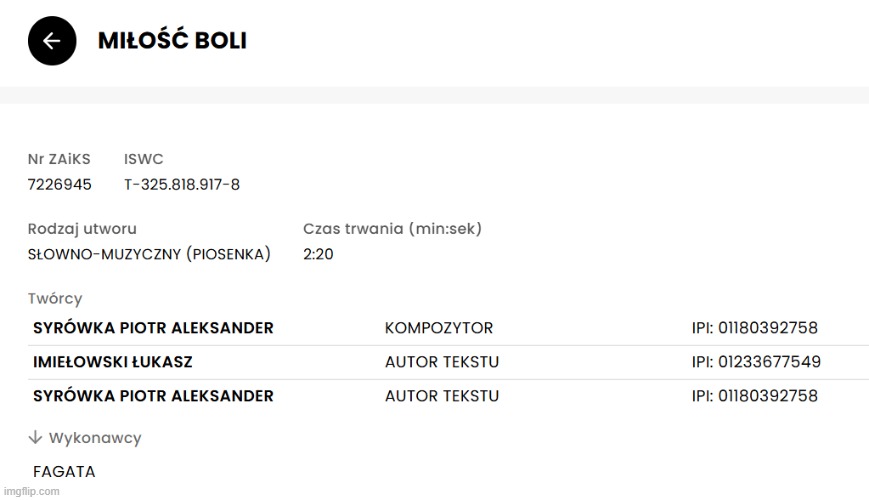Click the duration value 2:20
This screenshot has height=500, width=869.
click(x=318, y=255)
